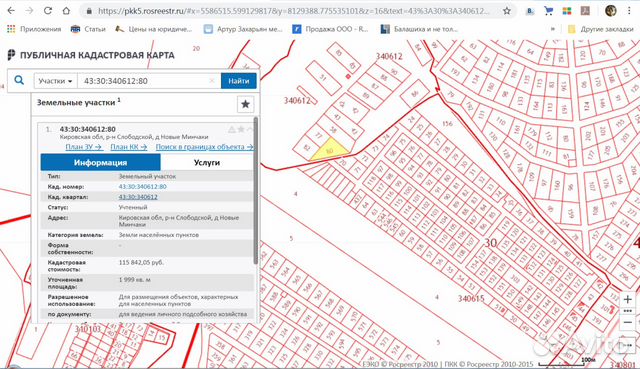Clear the cadastral number search field

click(212, 81)
